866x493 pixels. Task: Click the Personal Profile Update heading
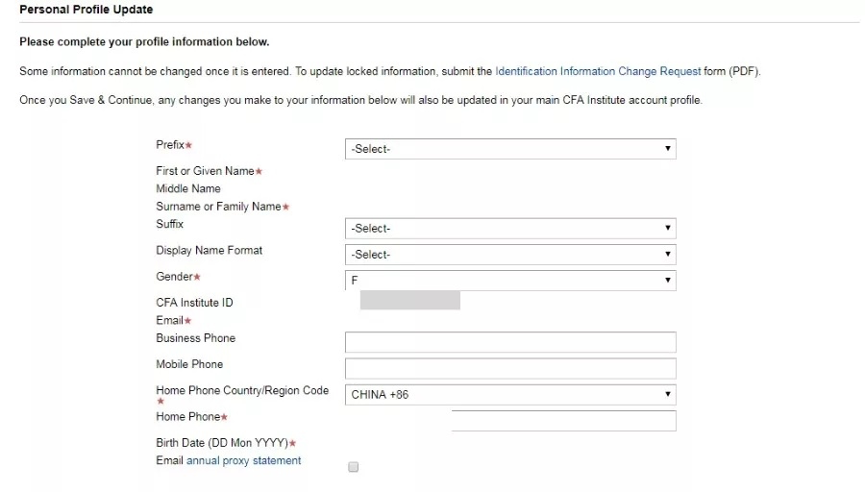(x=86, y=9)
